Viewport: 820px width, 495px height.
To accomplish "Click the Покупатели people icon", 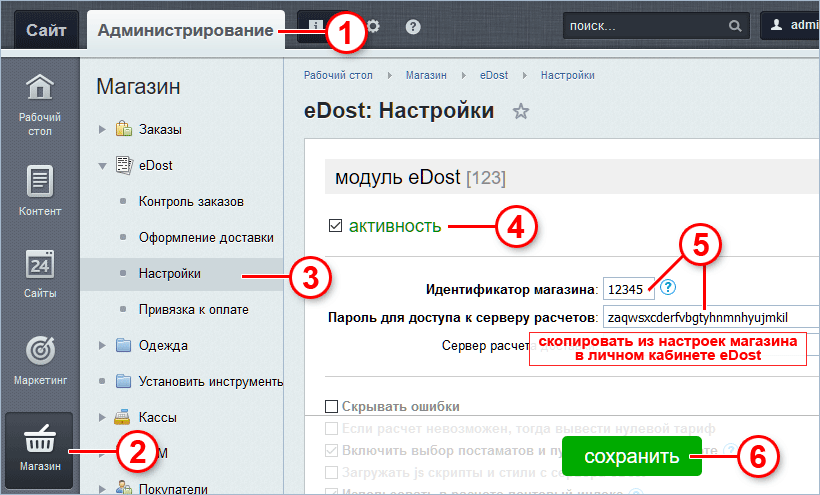I will pyautogui.click(x=123, y=488).
